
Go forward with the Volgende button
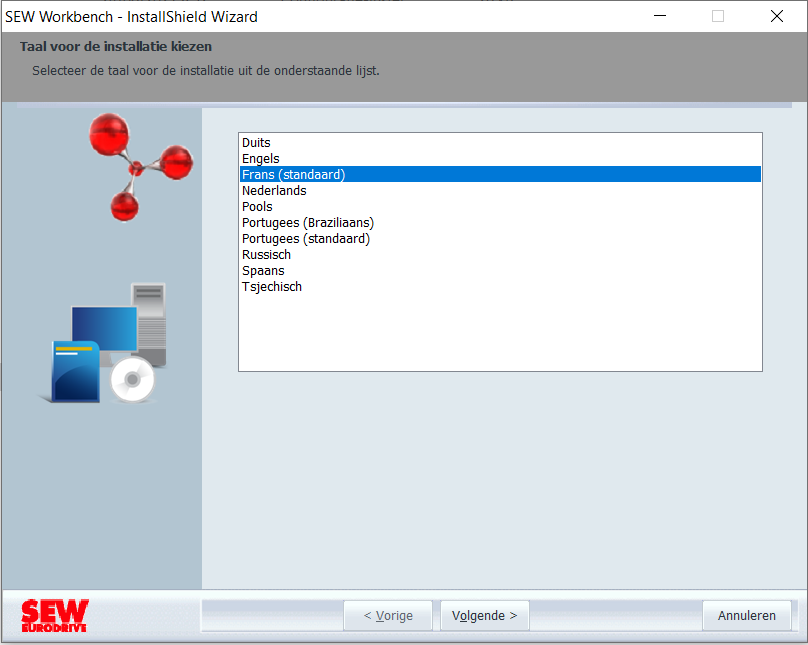click(484, 616)
